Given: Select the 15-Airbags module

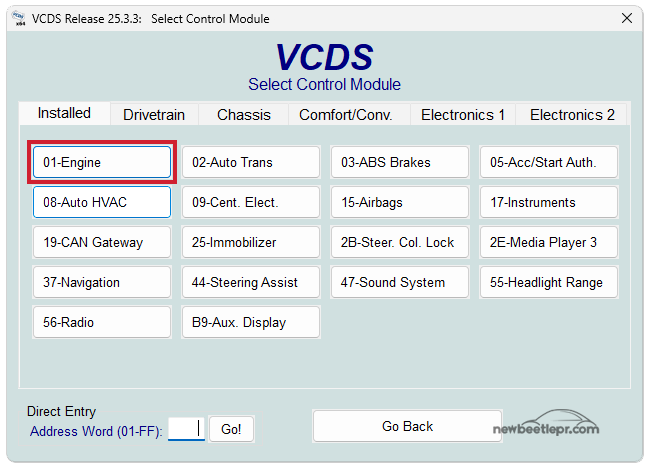Looking at the screenshot, I should click(400, 202).
